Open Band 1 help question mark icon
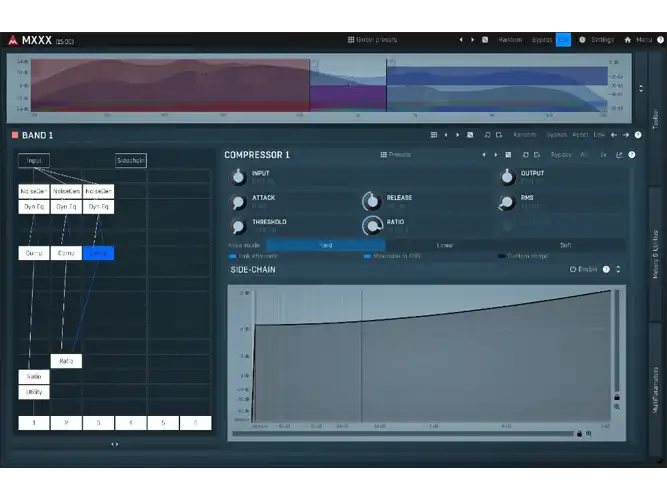667x500 pixels. coord(638,135)
